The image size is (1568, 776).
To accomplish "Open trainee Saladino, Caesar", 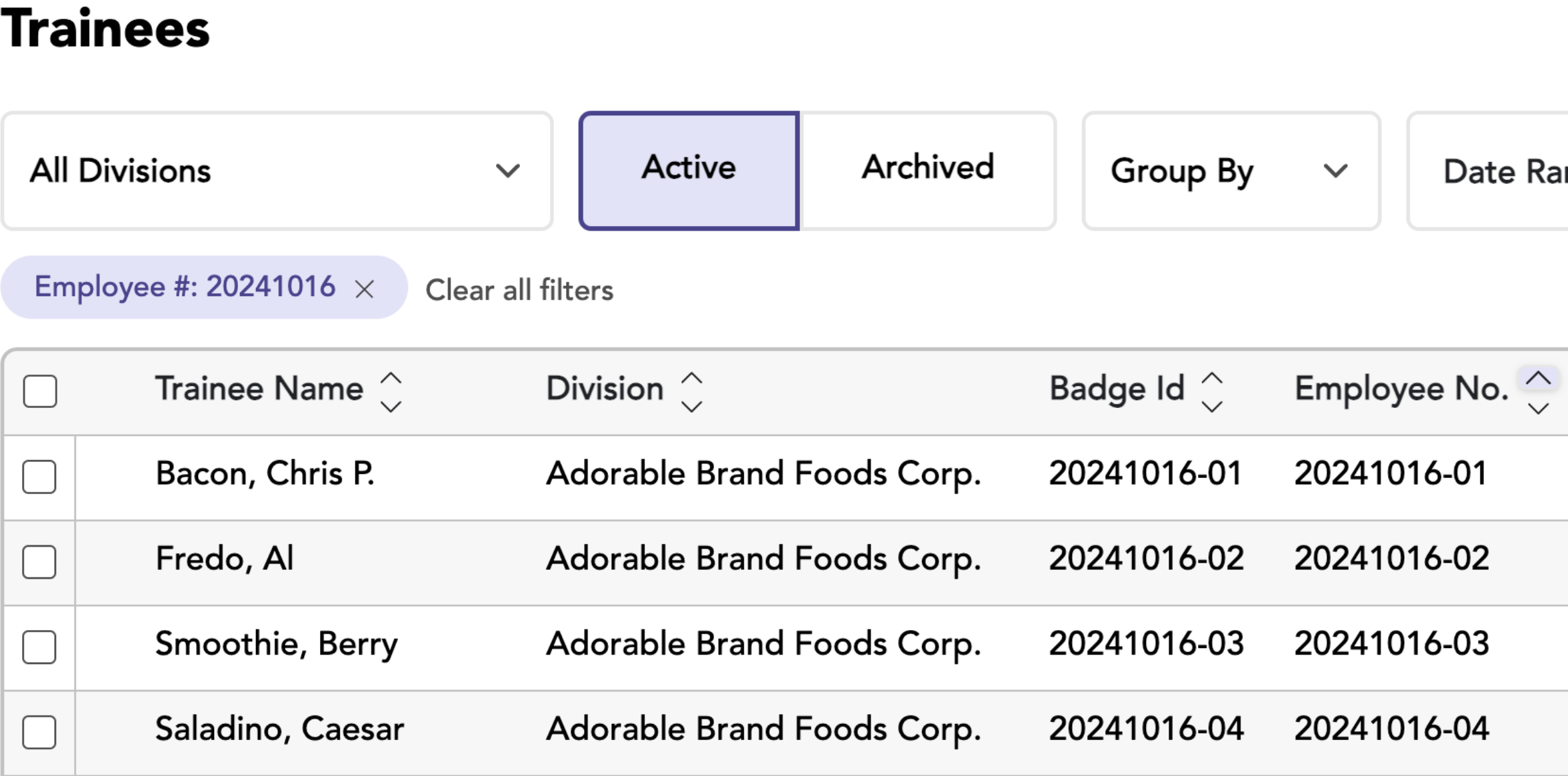I will [279, 729].
